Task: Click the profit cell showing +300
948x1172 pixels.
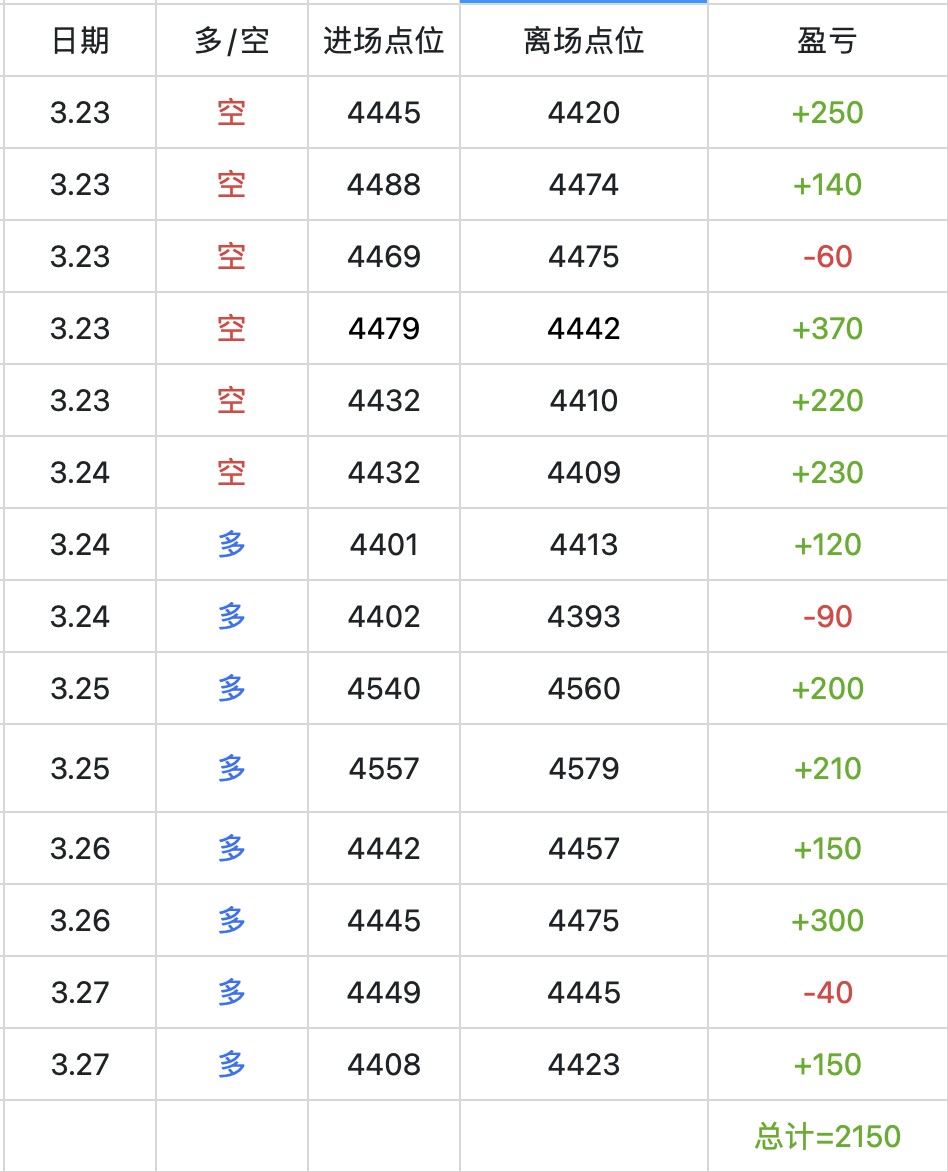Action: coord(827,921)
